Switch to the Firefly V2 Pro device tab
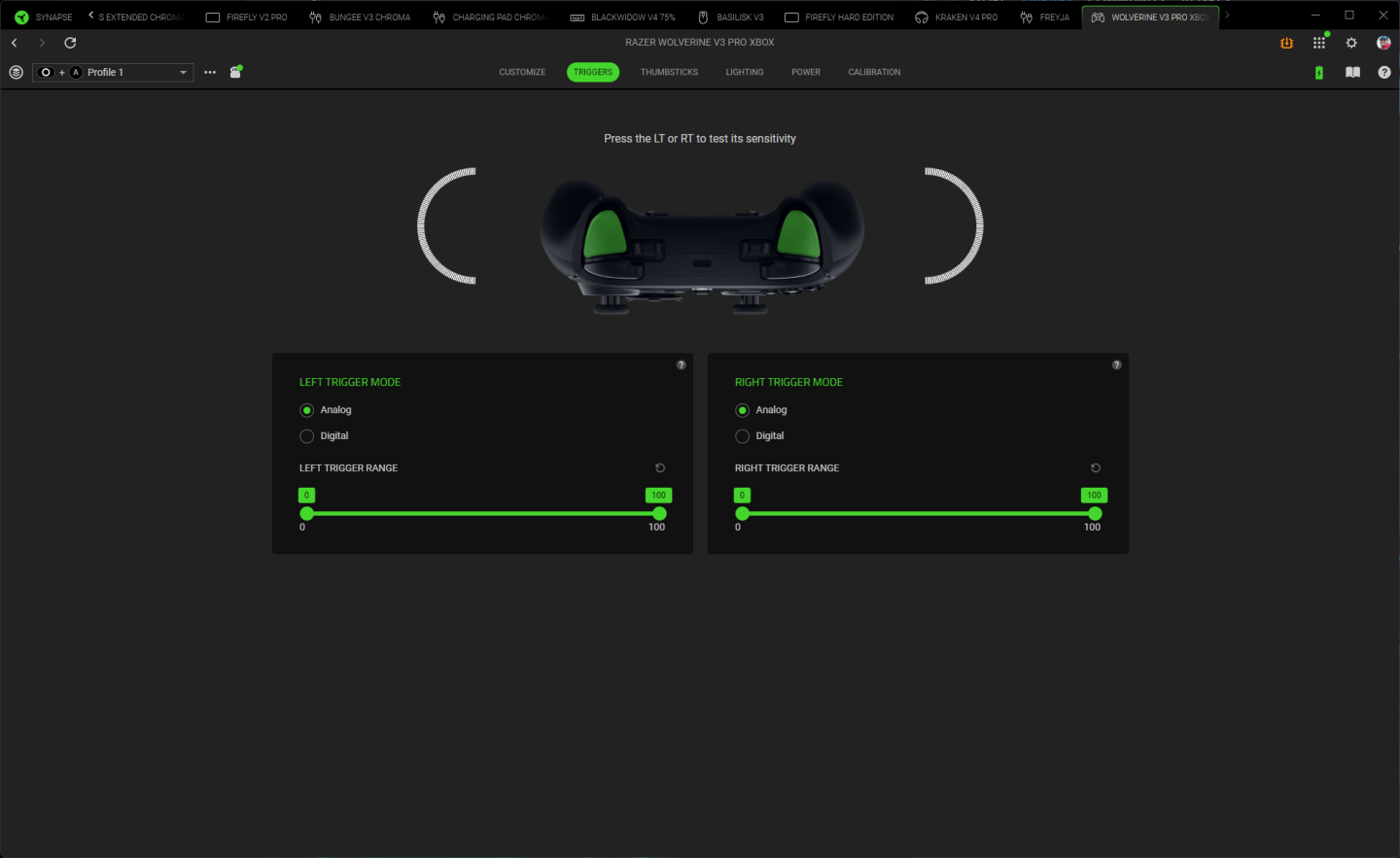Viewport: 1400px width, 858px height. (x=247, y=17)
